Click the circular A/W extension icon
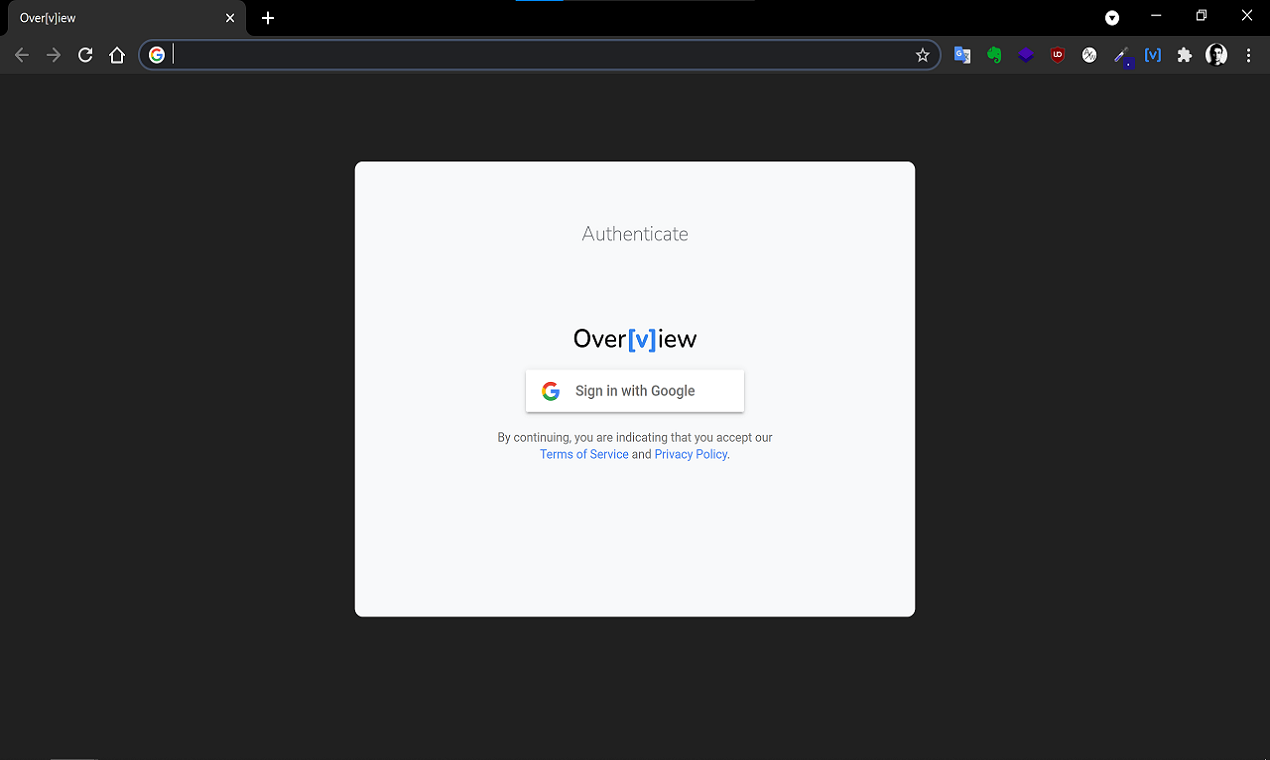 1089,55
